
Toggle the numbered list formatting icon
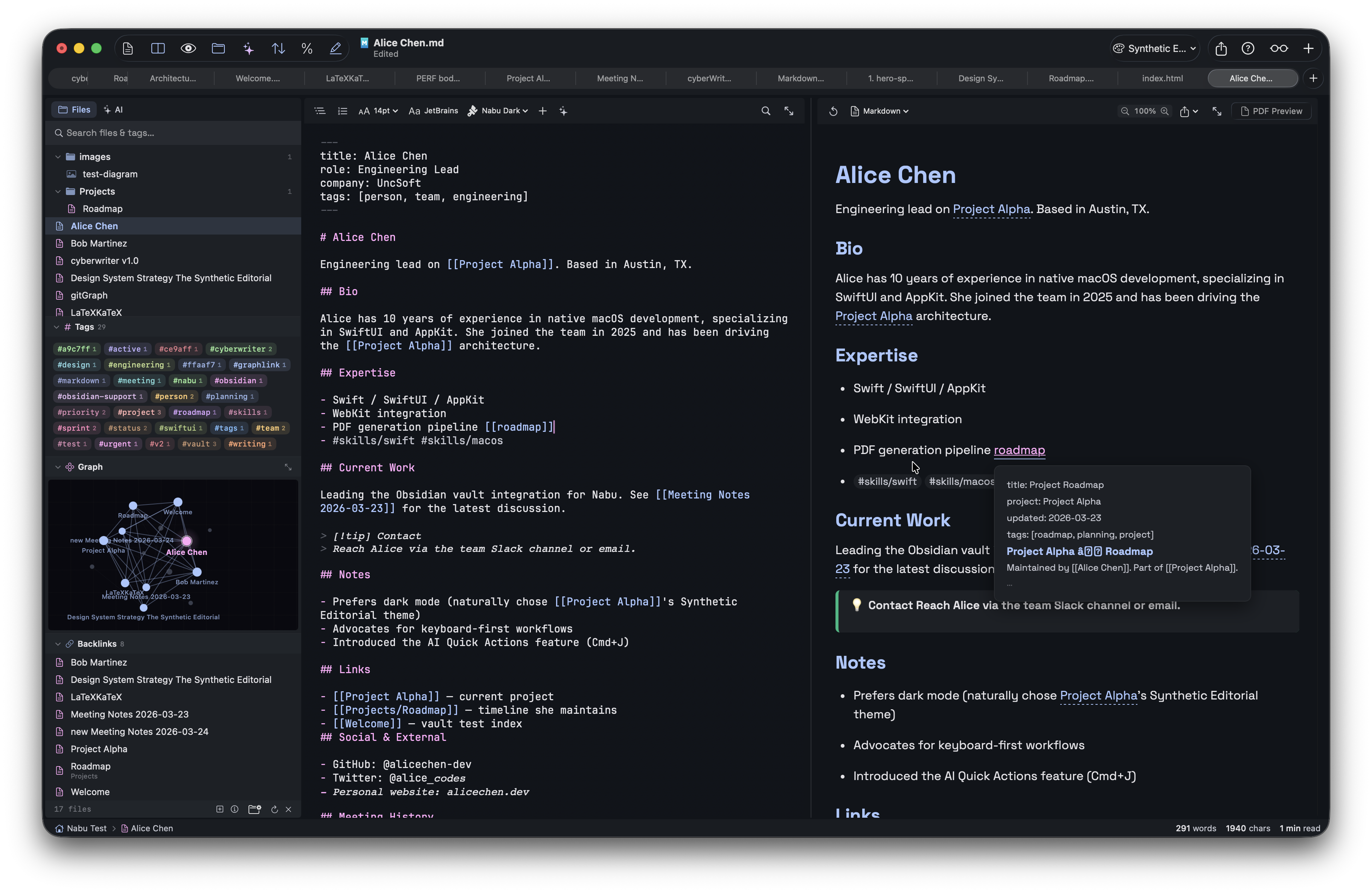(x=342, y=111)
